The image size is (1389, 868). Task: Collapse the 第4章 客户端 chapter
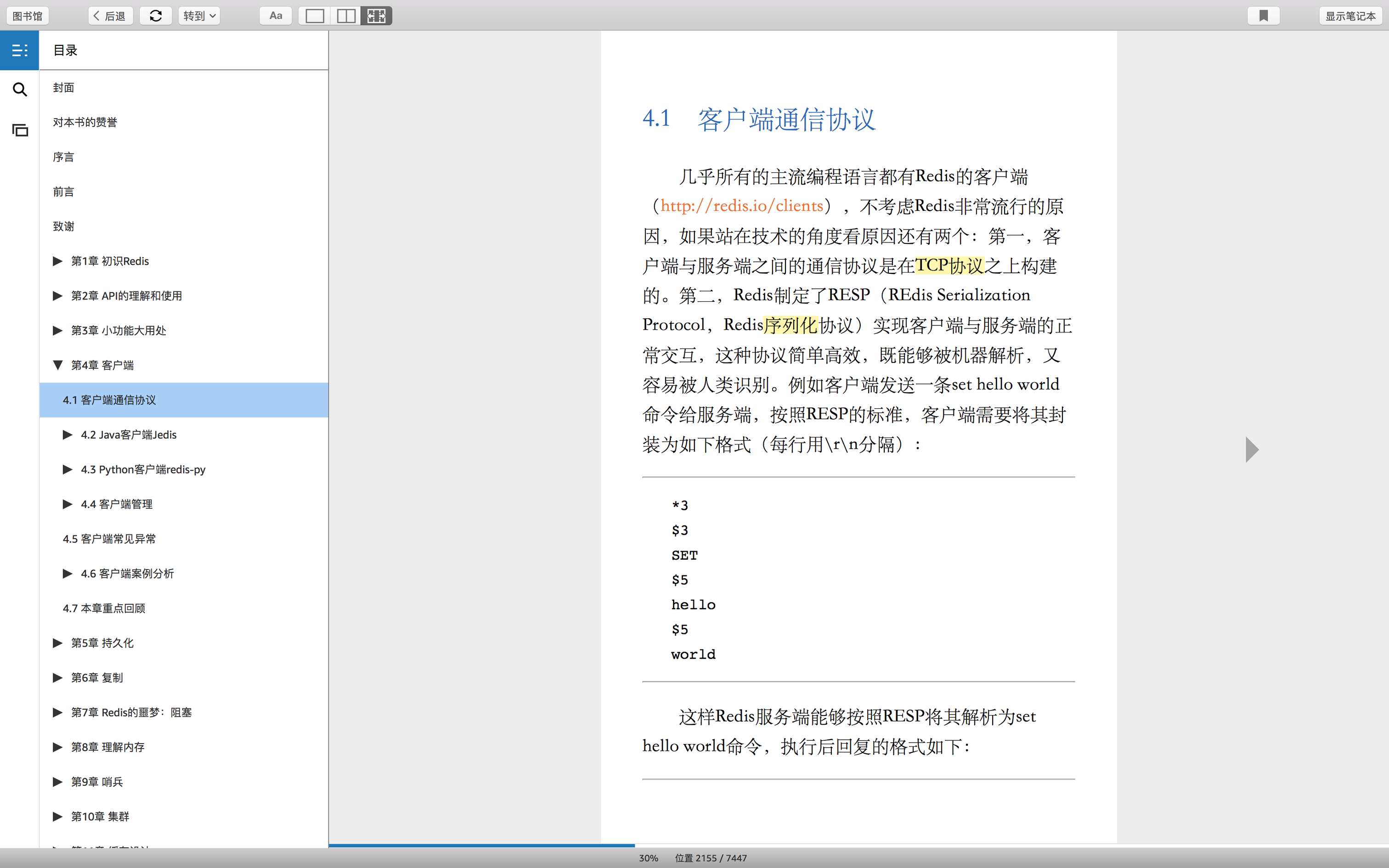[x=57, y=365]
